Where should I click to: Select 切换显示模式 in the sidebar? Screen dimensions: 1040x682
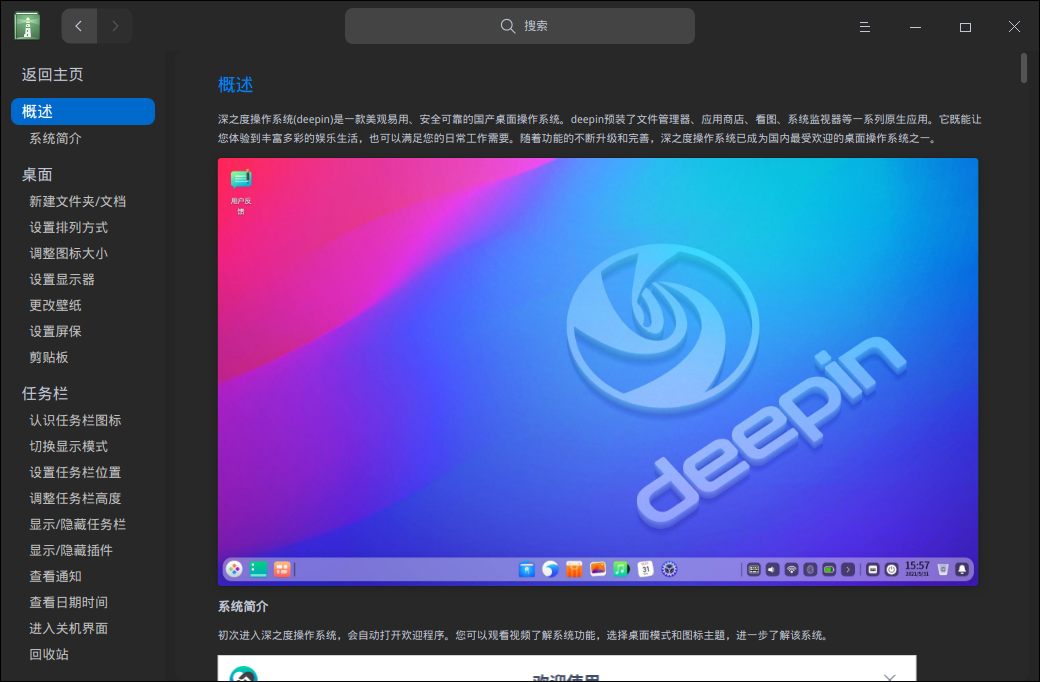68,446
